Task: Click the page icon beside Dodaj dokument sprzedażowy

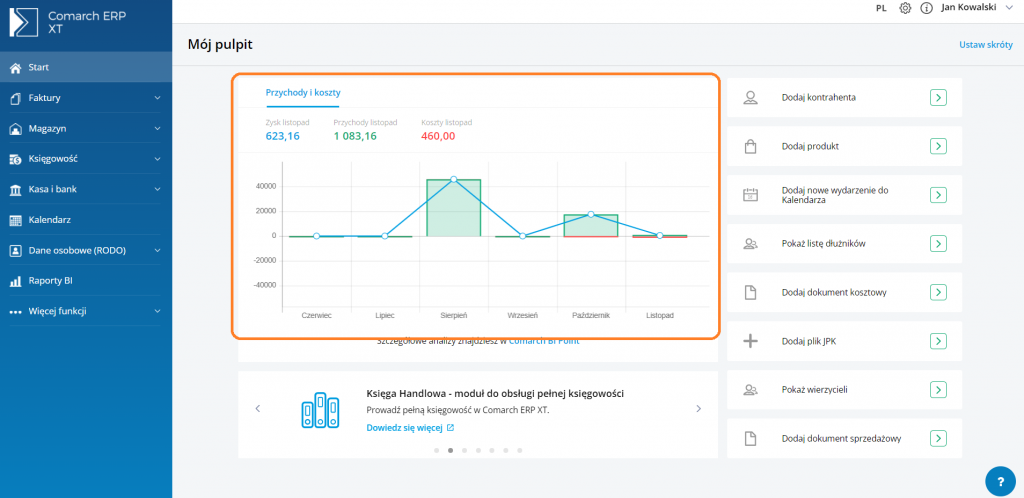Action: point(750,439)
